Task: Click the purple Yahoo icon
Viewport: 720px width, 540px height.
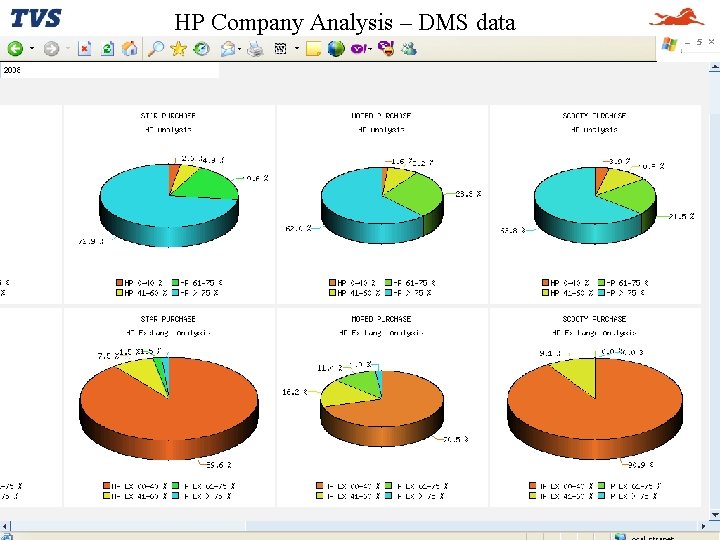Action: click(x=359, y=49)
